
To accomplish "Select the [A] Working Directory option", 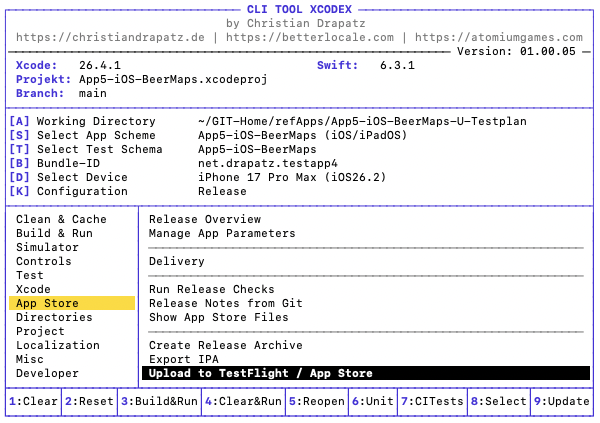I will pos(83,121).
